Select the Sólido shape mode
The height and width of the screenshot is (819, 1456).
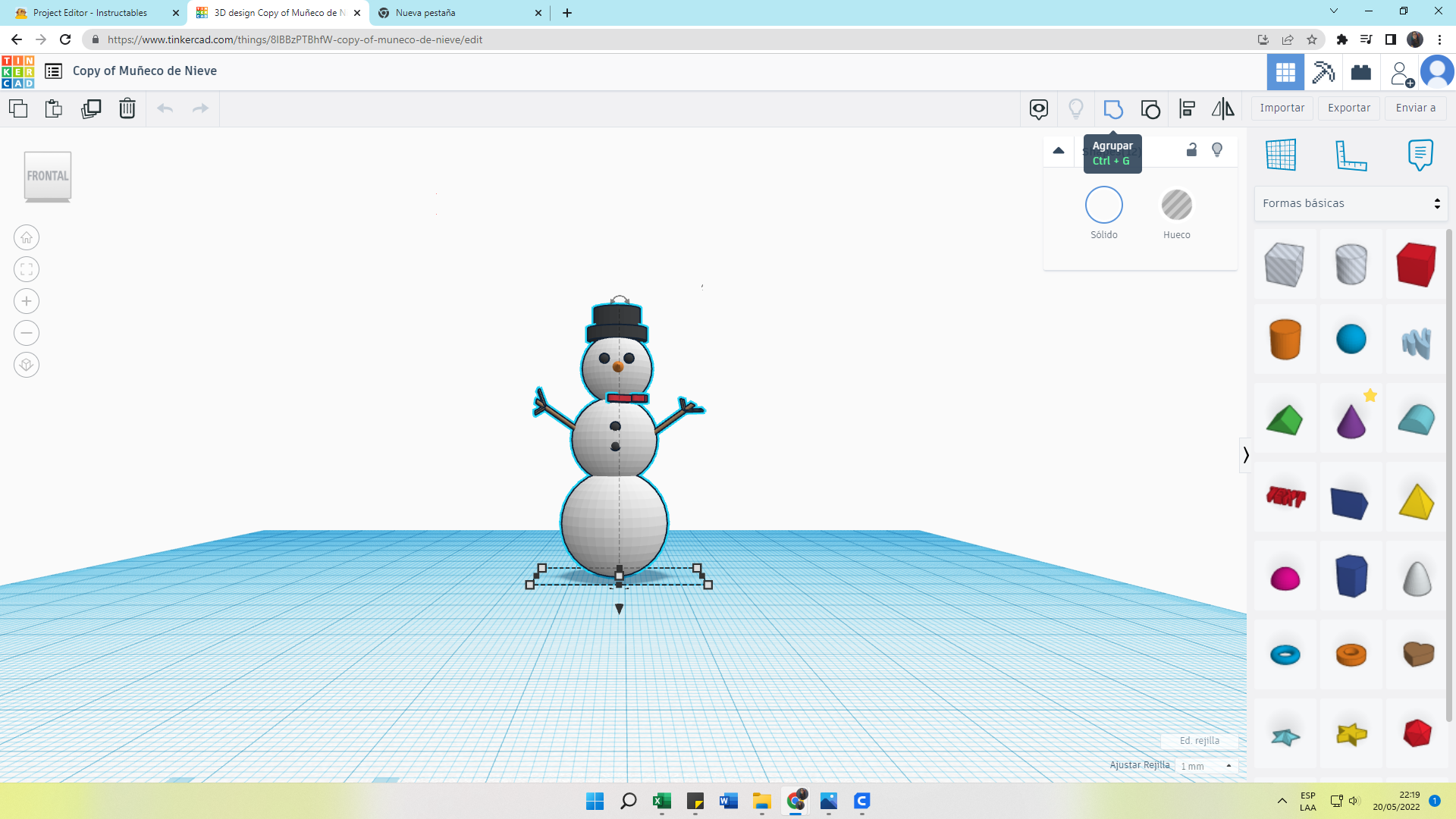point(1103,206)
